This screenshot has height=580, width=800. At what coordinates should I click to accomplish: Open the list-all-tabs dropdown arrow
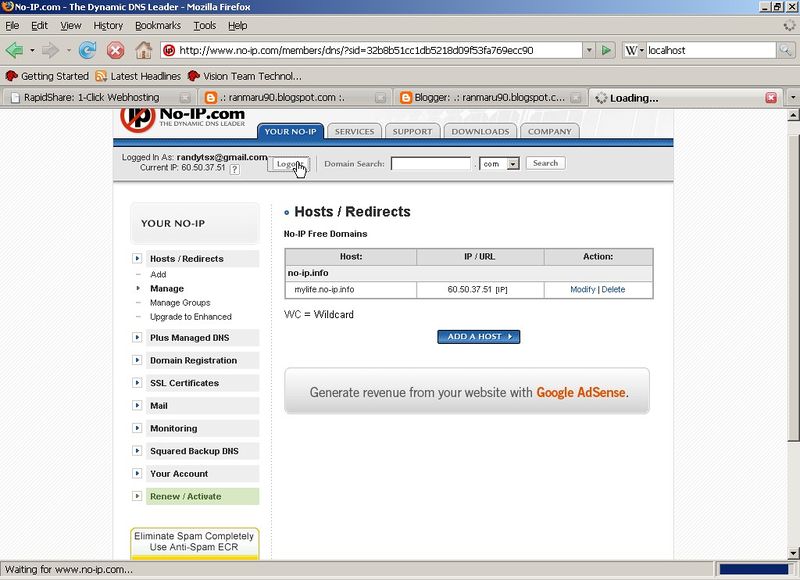792,96
